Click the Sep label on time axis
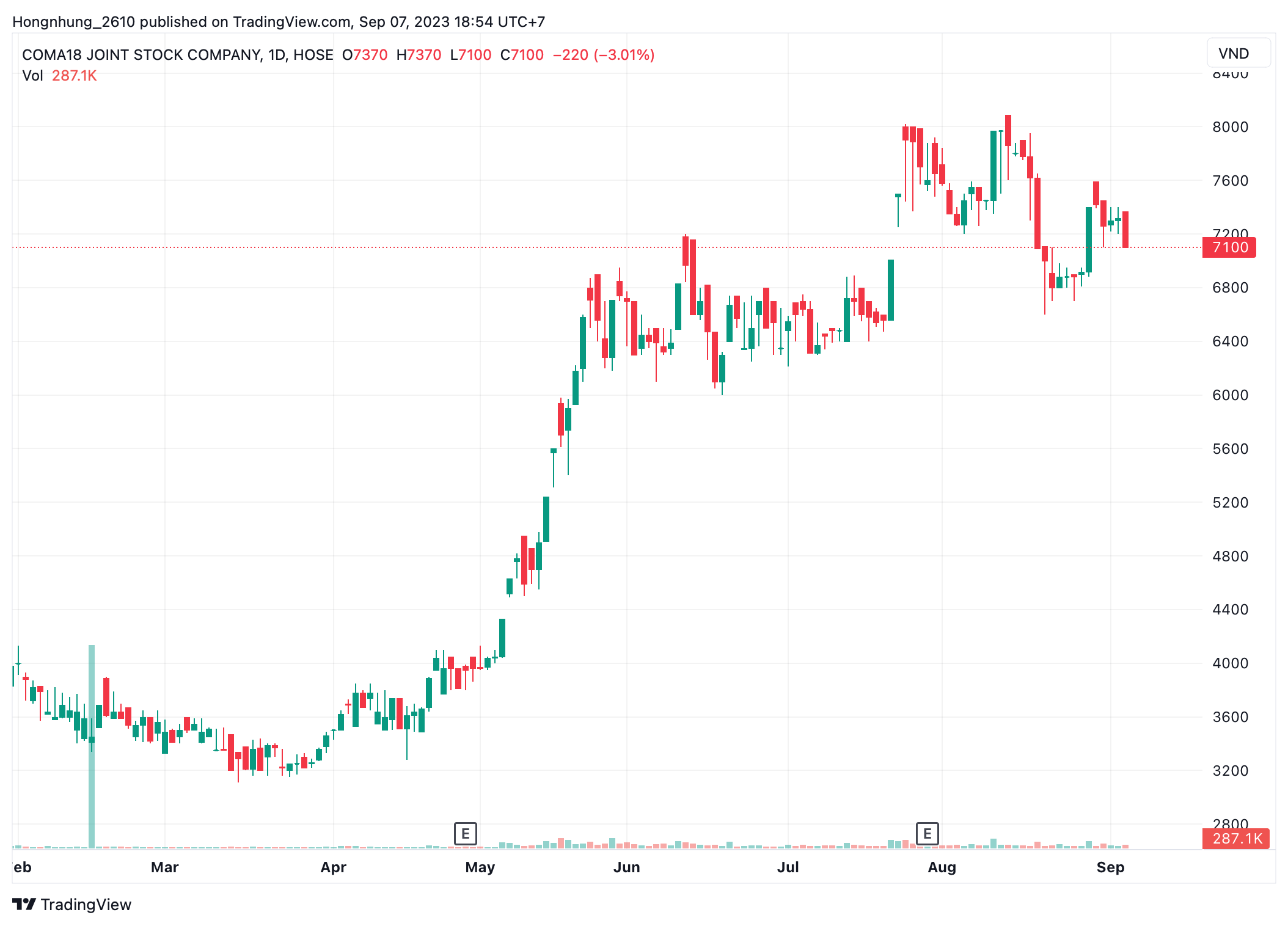Viewport: 1288px width, 926px height. point(1110,867)
